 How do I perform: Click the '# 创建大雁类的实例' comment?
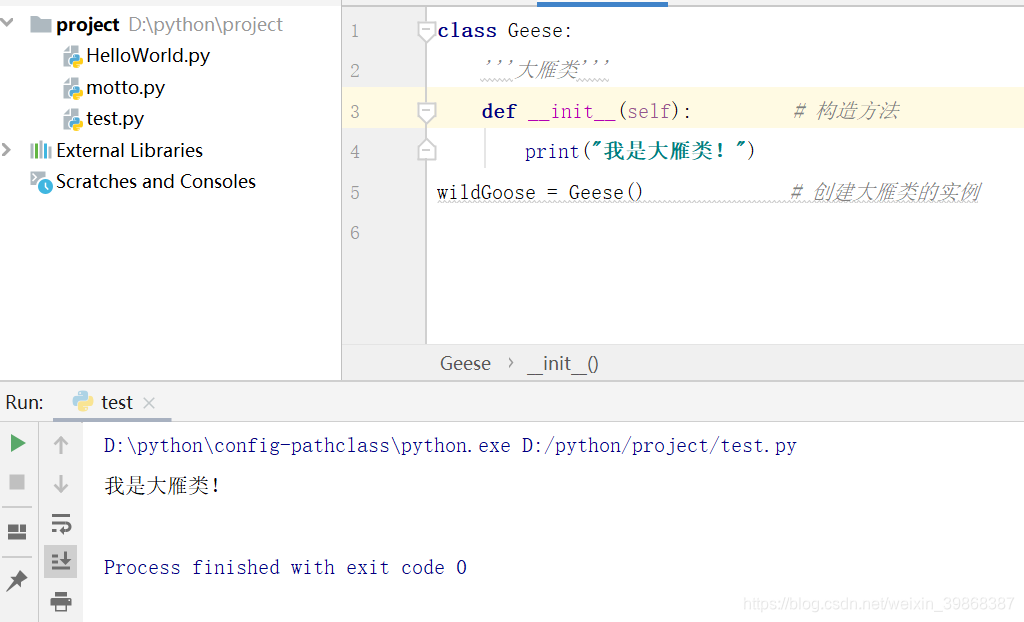885,192
